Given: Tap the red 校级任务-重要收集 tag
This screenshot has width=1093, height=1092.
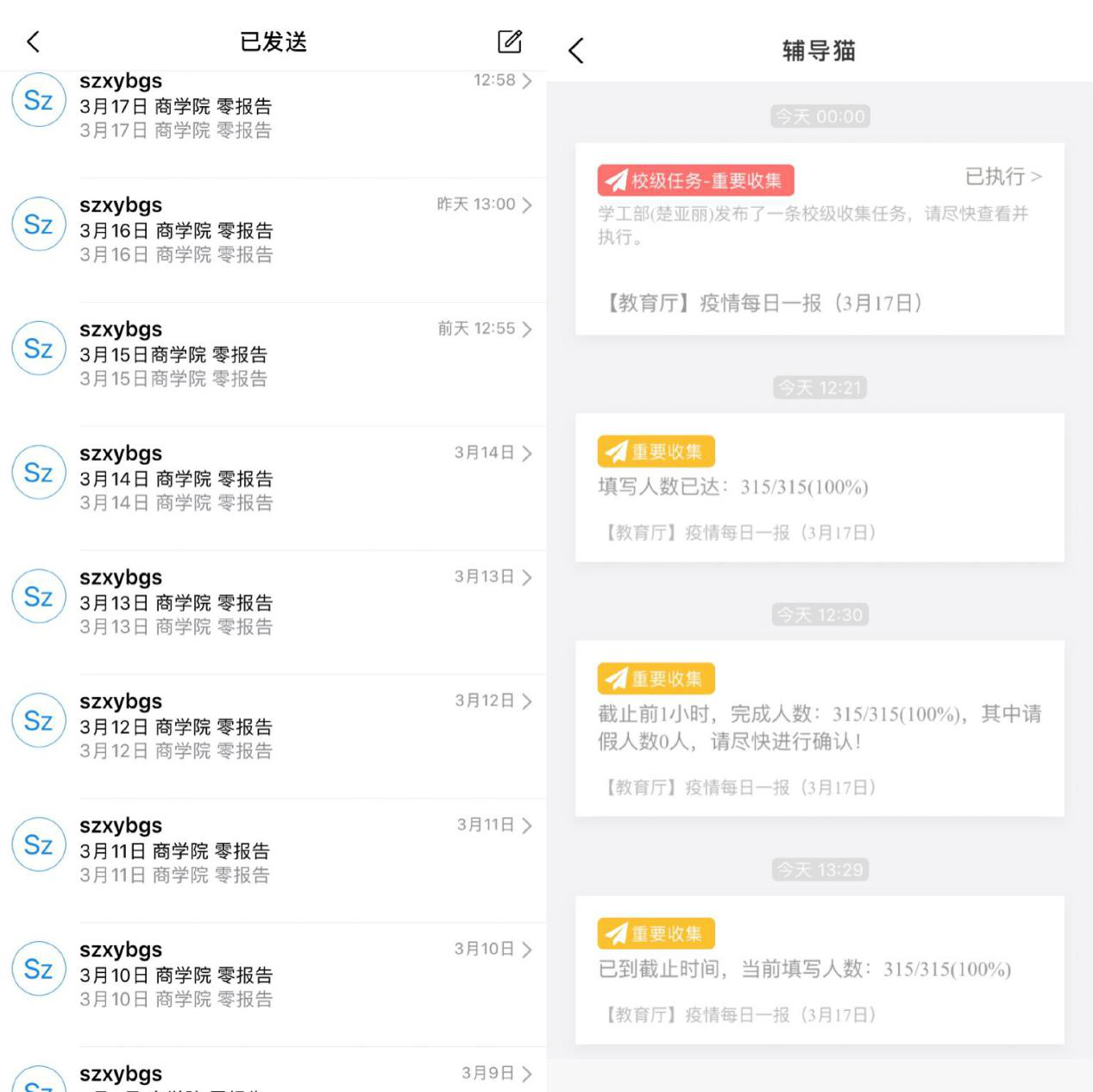Looking at the screenshot, I should (695, 180).
